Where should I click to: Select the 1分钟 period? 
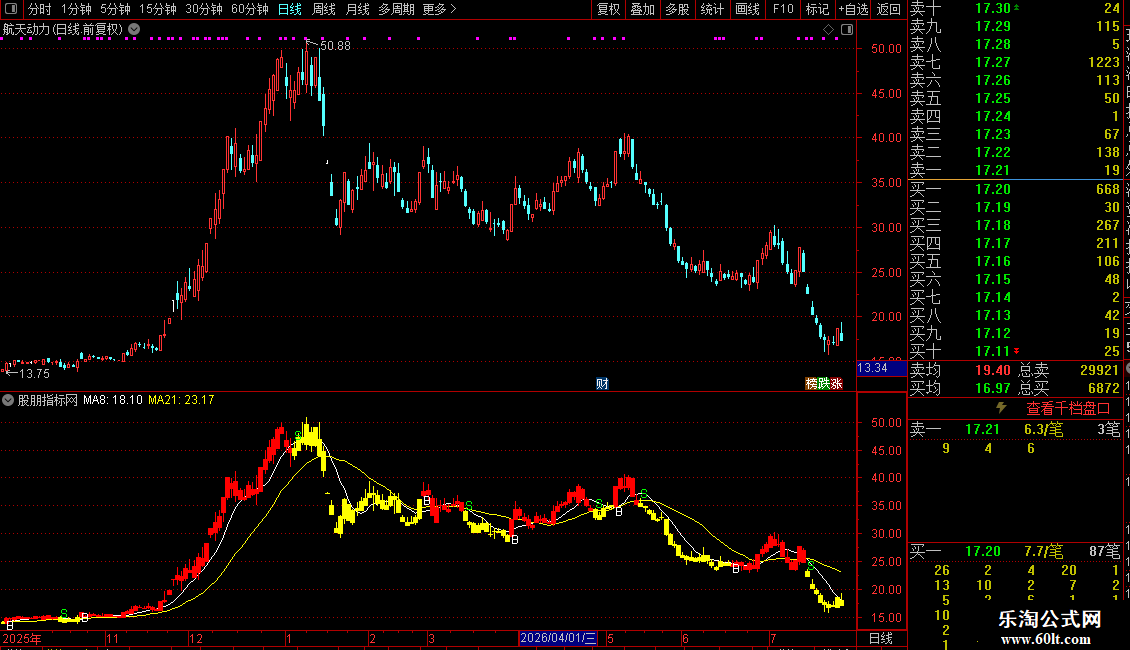[76, 9]
